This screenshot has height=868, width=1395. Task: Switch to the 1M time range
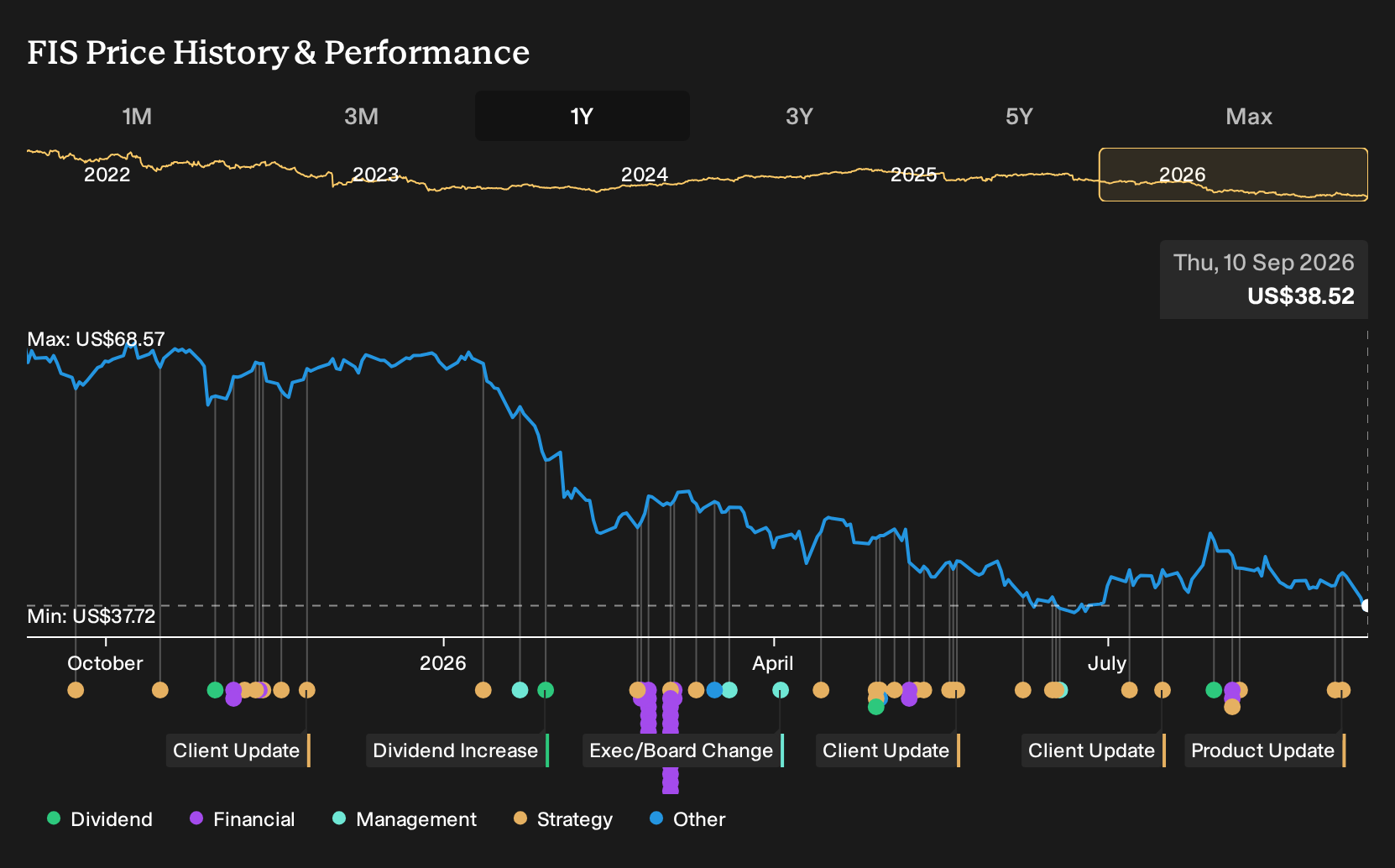coord(137,116)
